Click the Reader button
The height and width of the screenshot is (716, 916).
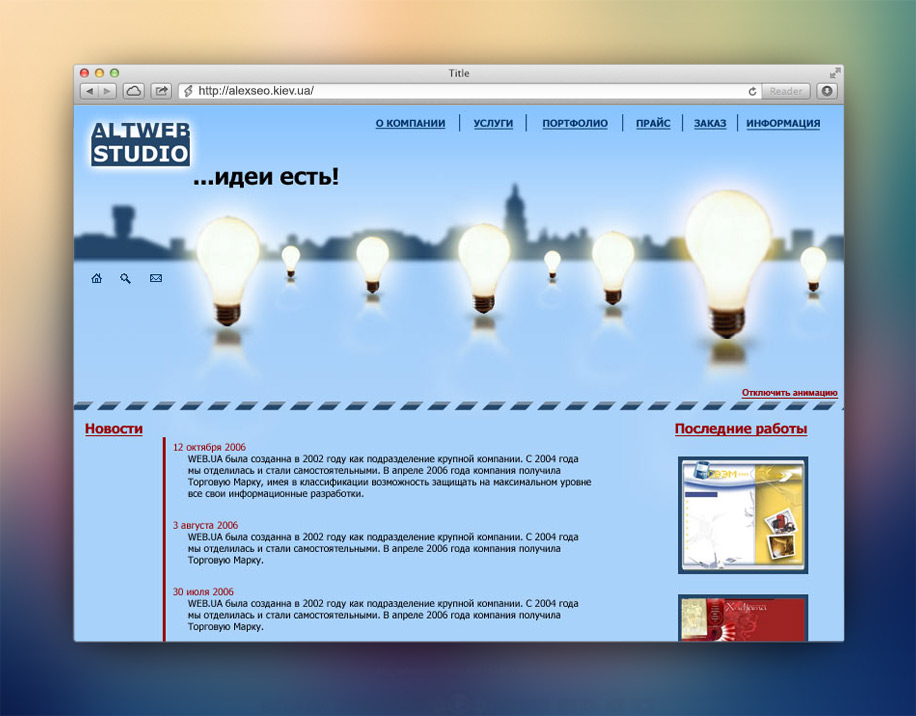(786, 91)
